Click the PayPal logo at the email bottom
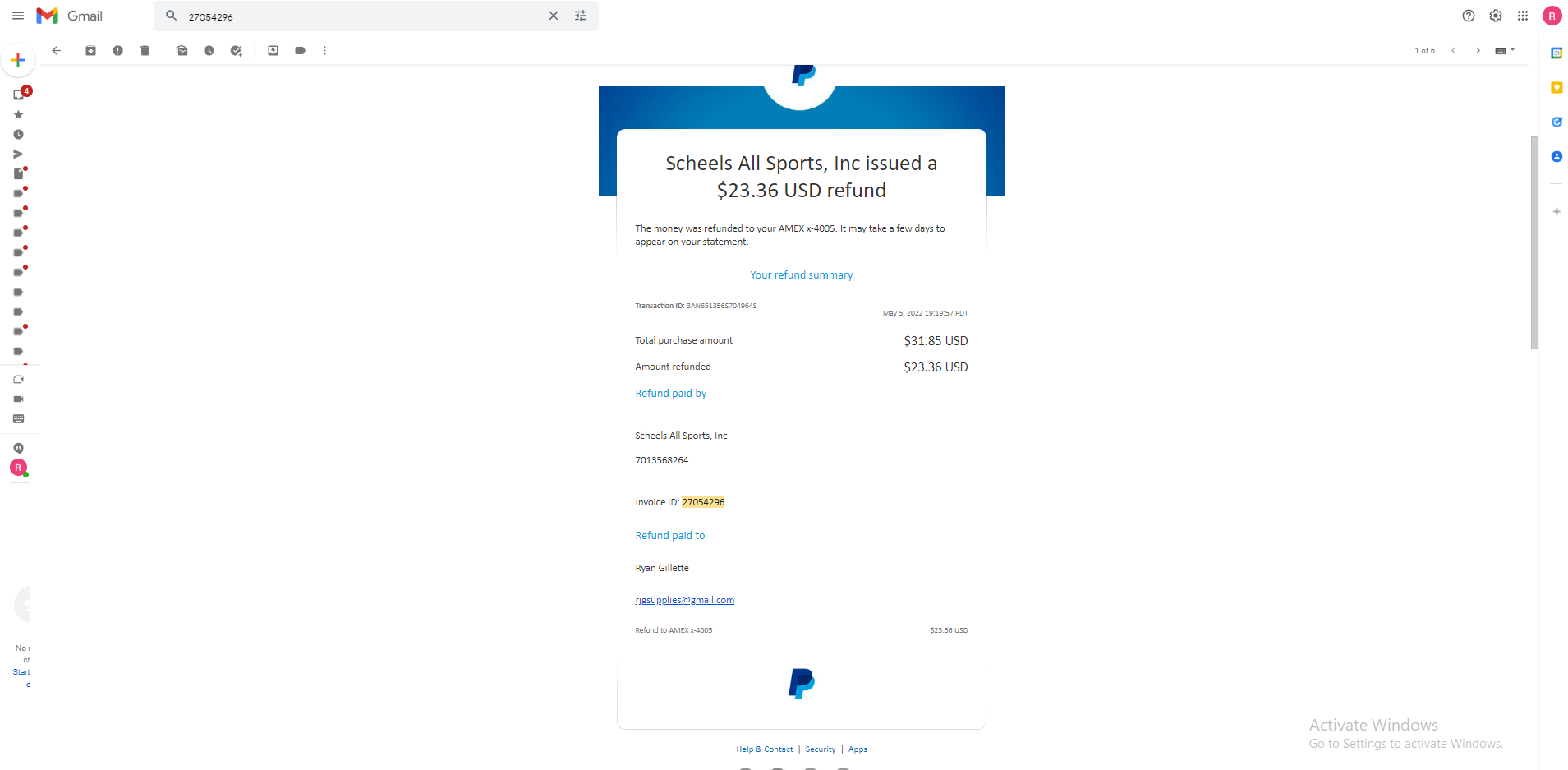 [x=802, y=684]
